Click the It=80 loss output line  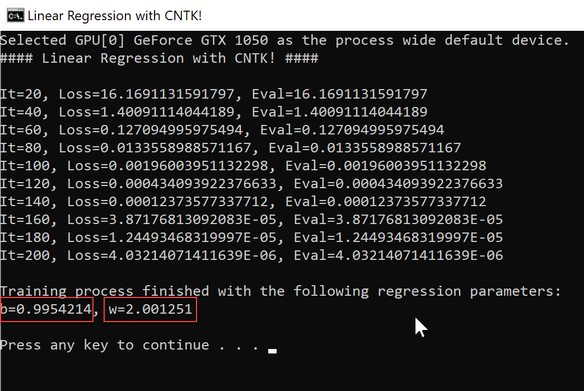click(231, 148)
